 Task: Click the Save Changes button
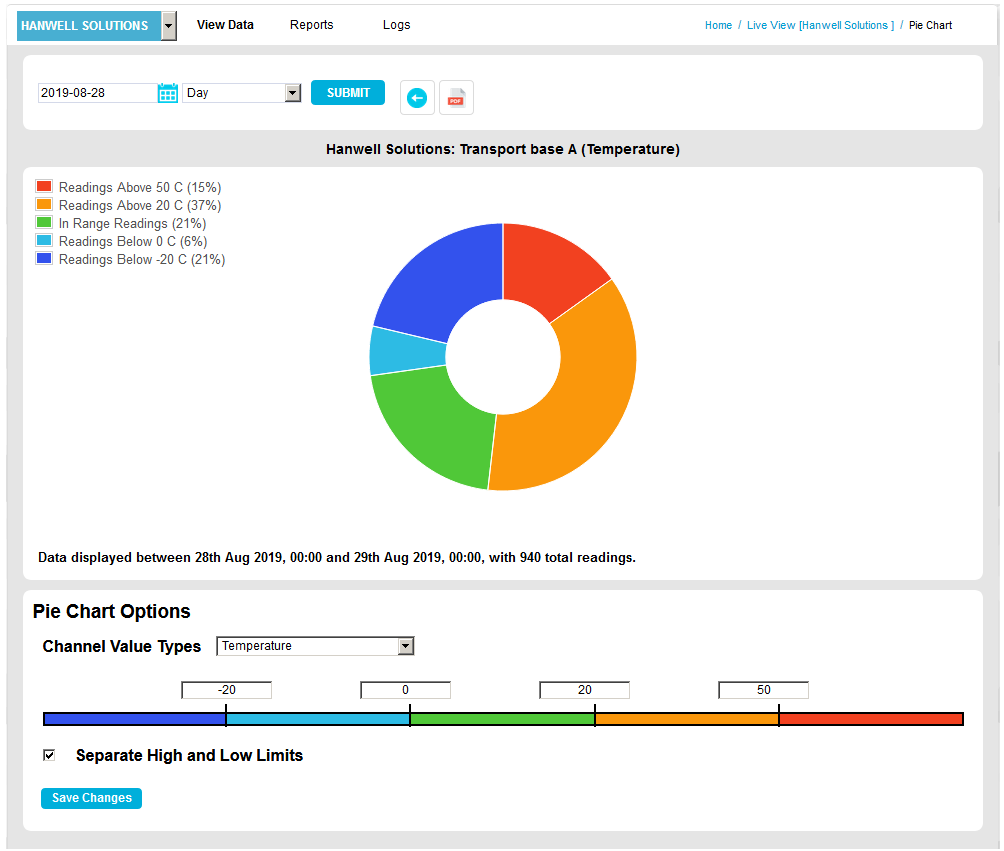click(x=92, y=798)
